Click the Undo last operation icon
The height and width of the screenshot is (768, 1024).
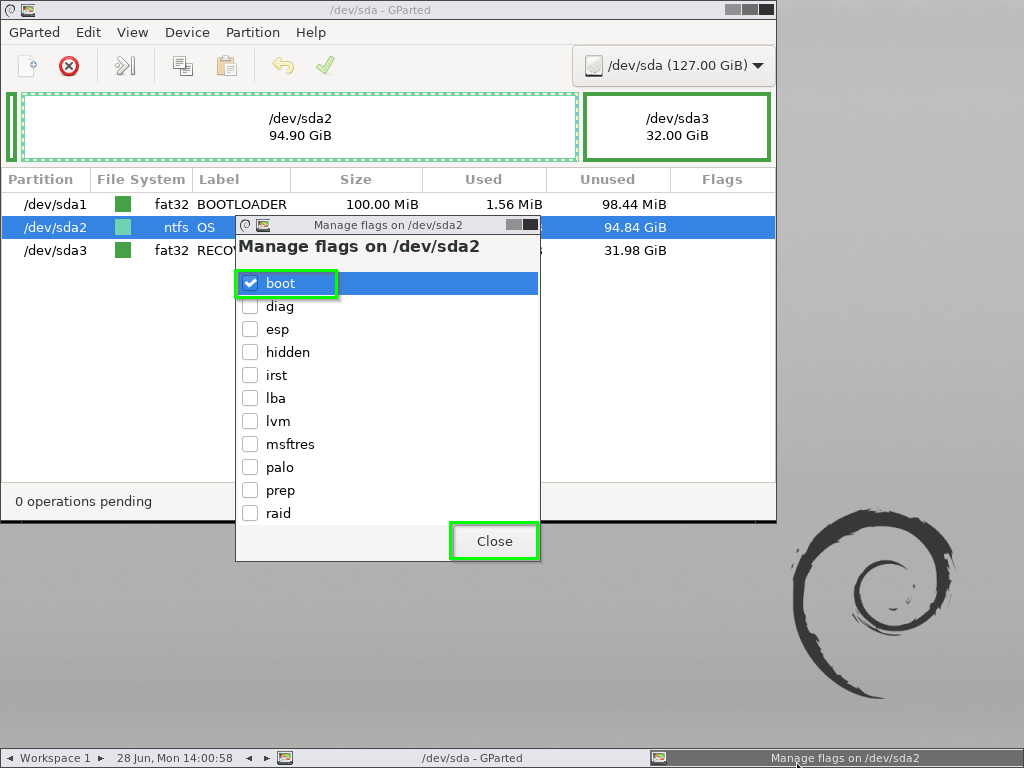point(283,66)
